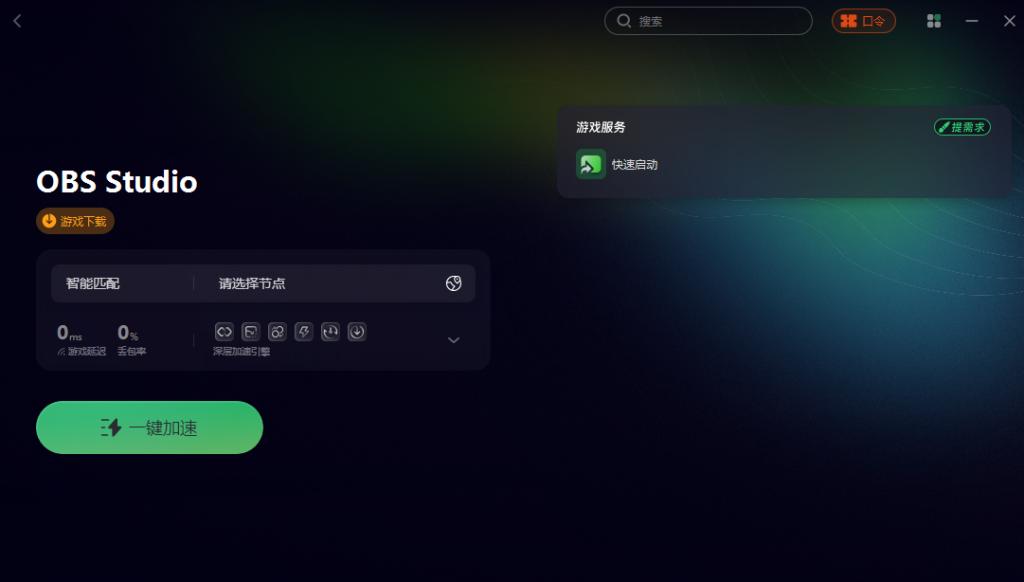Open the 口令 code button
This screenshot has height=582, width=1024.
pos(863,21)
